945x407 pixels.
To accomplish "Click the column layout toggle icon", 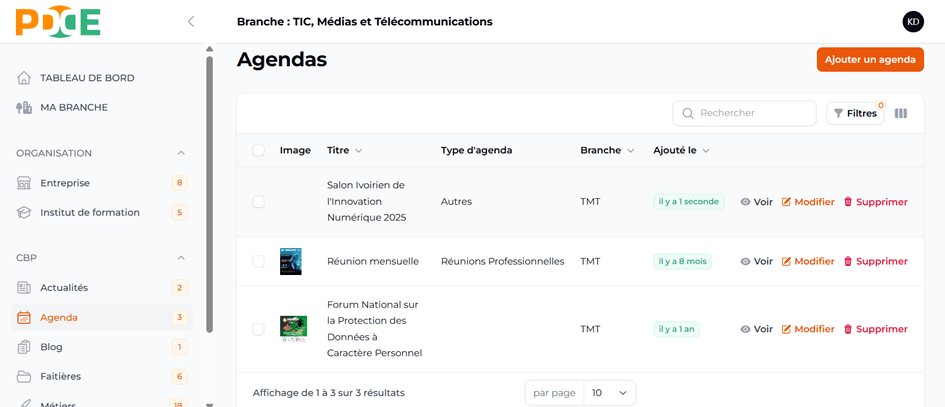I will [901, 114].
